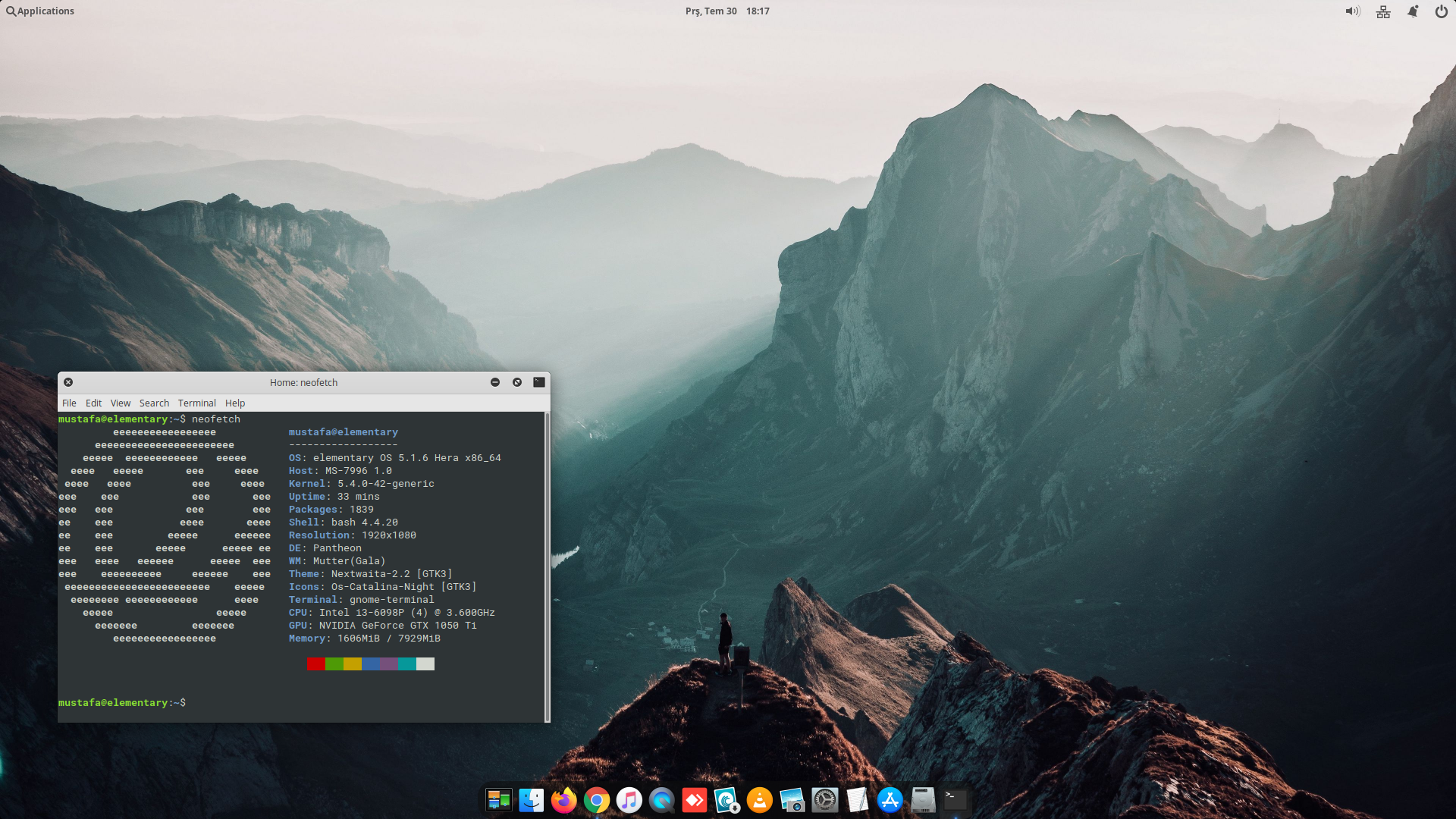Open AnyDesk red icon in dock

694,800
